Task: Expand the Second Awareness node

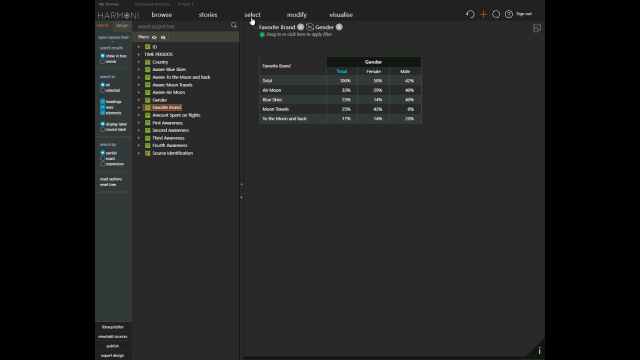Action: (x=139, y=130)
